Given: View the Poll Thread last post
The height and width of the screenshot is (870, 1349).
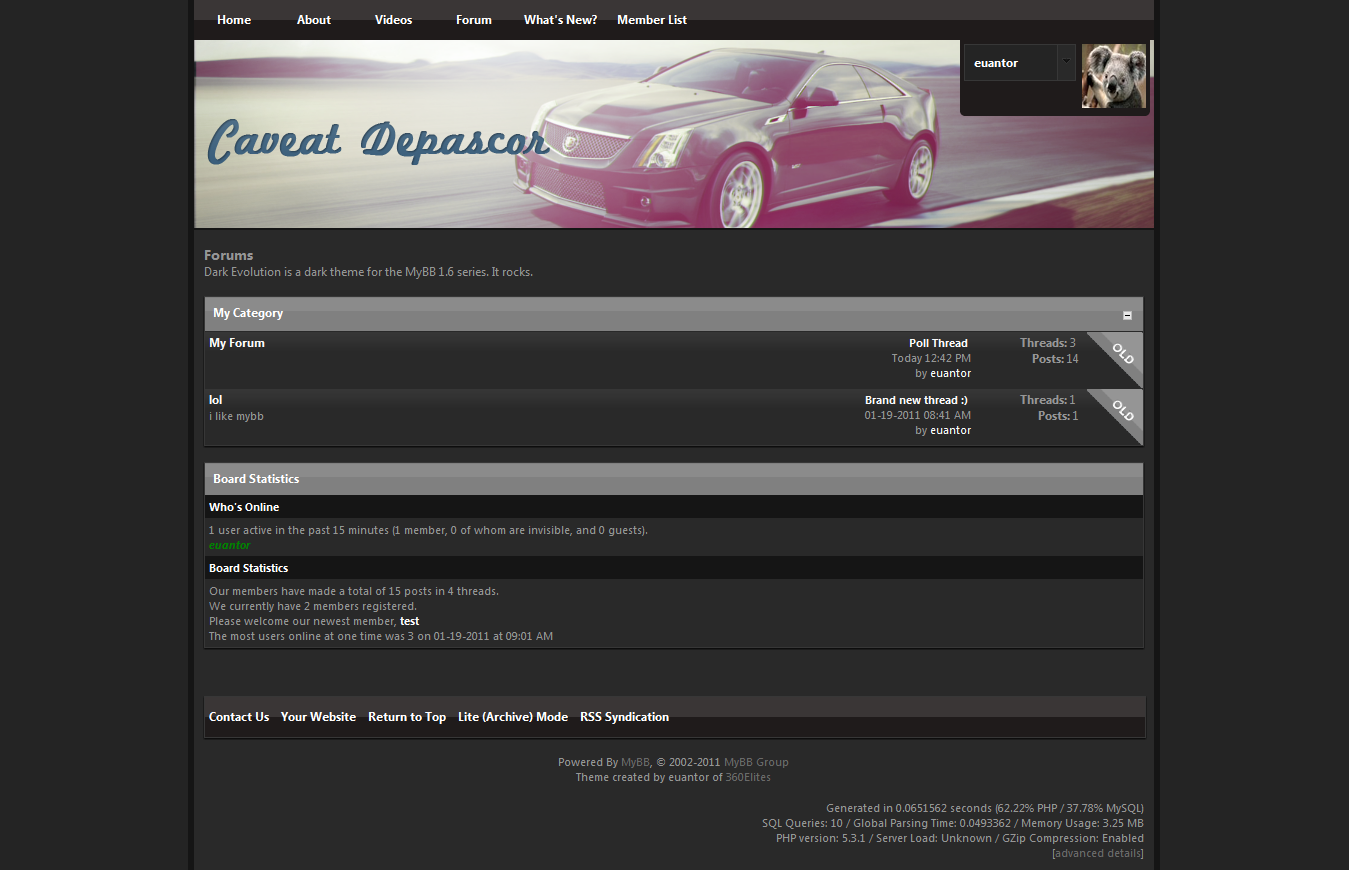Looking at the screenshot, I should point(938,343).
